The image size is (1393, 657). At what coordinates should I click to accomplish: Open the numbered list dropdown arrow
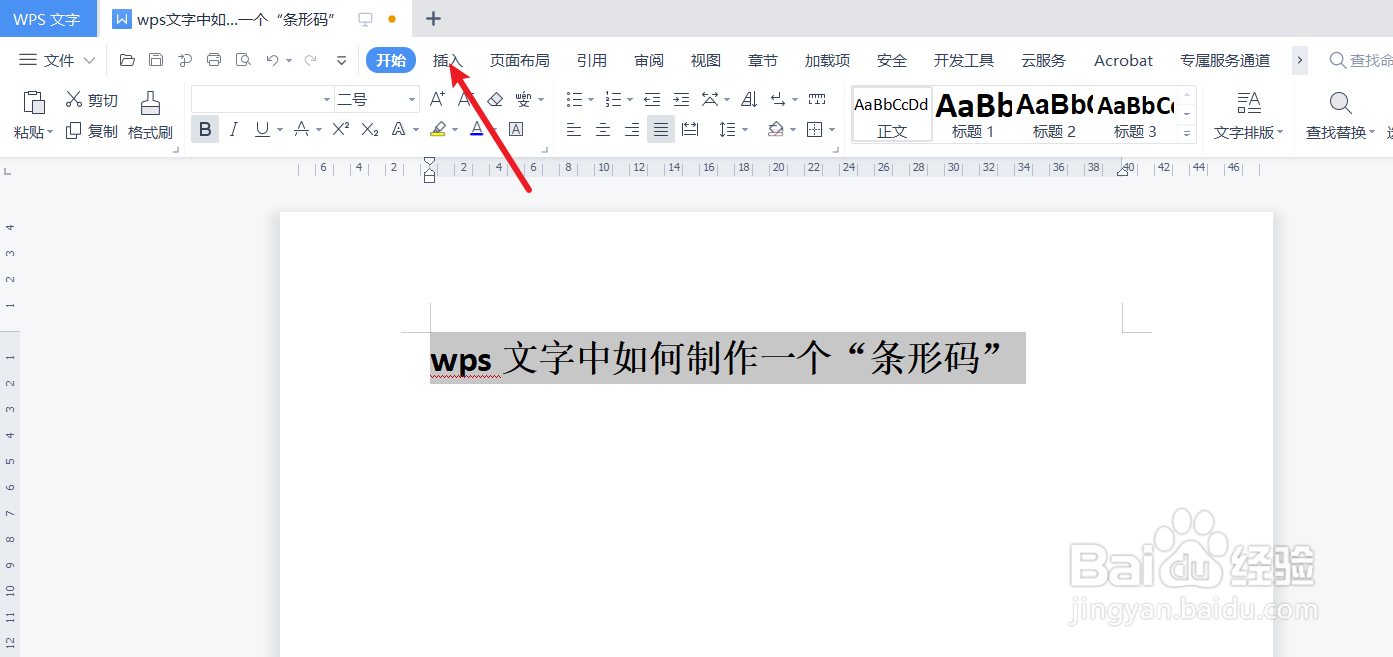(629, 100)
